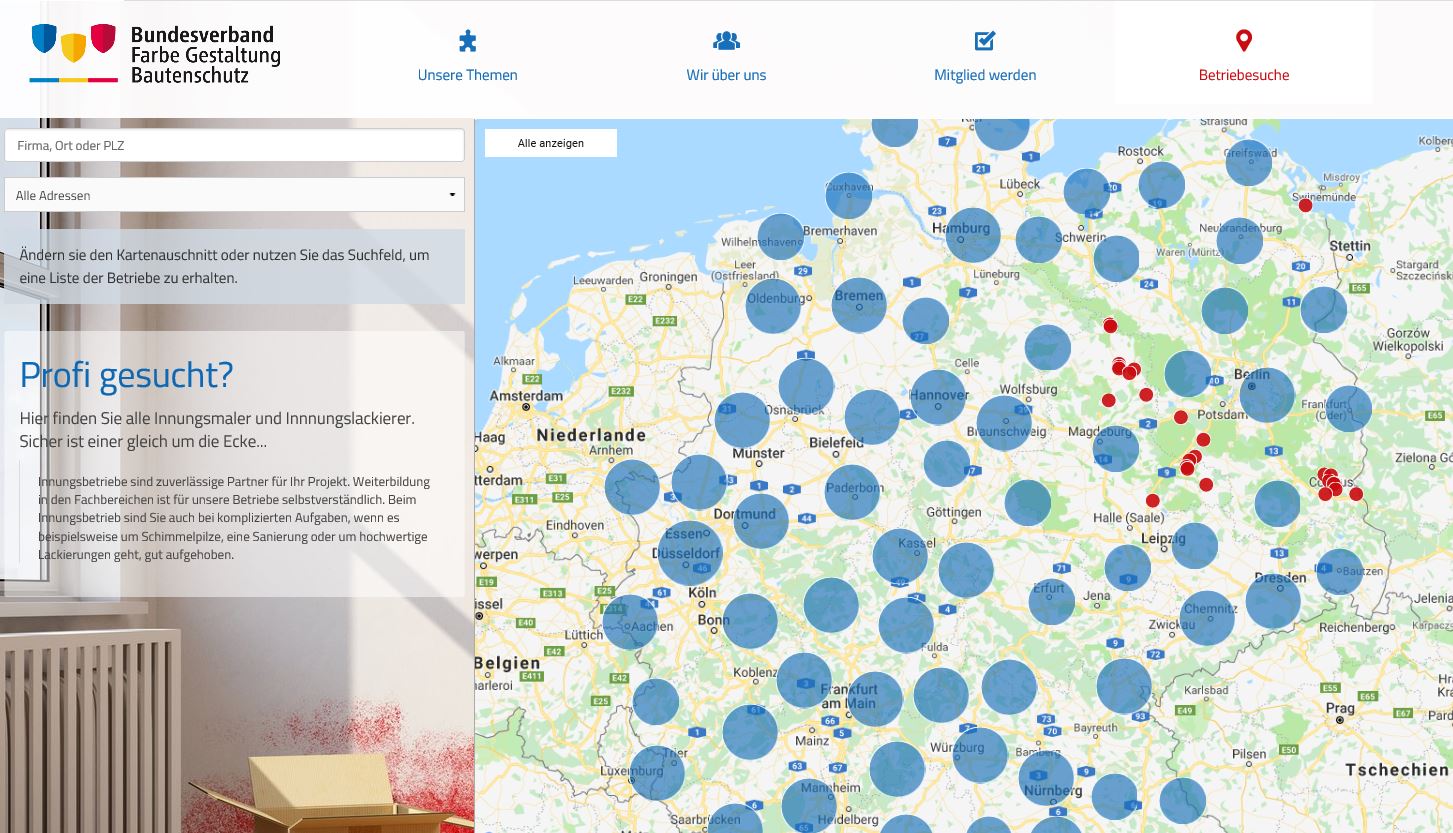Click the Alle anzeigen button on the map
This screenshot has height=833, width=1453.
(551, 143)
